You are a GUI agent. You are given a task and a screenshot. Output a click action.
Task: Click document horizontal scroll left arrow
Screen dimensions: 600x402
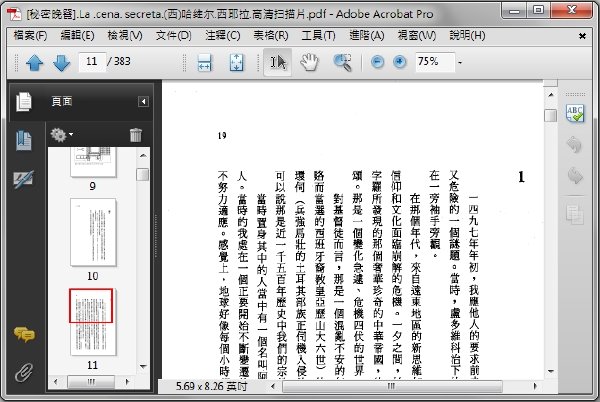tap(273, 386)
